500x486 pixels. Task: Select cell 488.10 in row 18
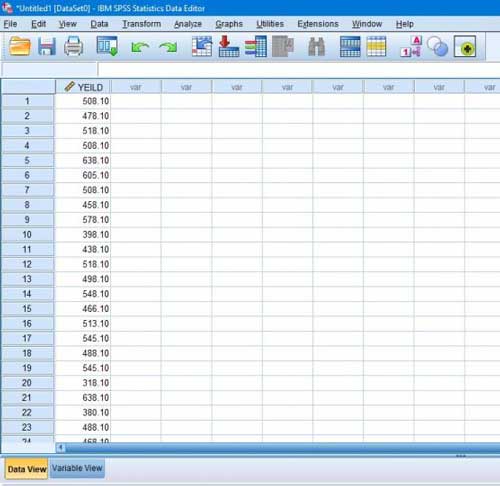tap(83, 353)
